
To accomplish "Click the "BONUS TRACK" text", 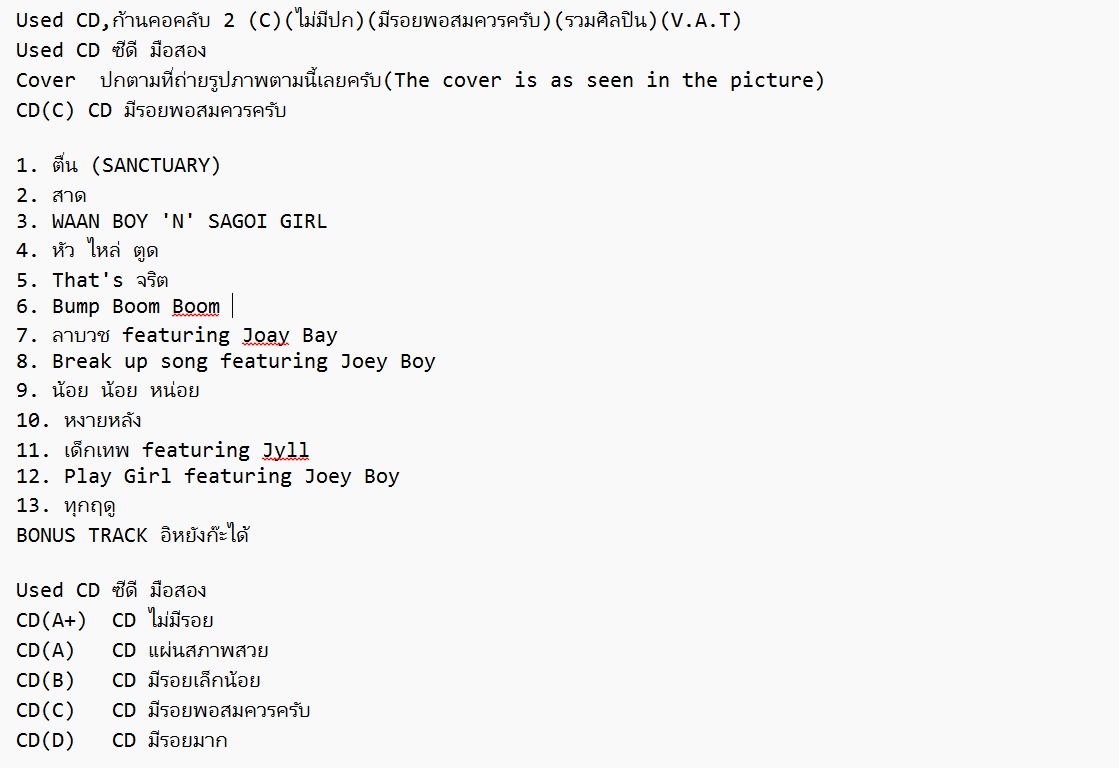I will click(x=81, y=535).
